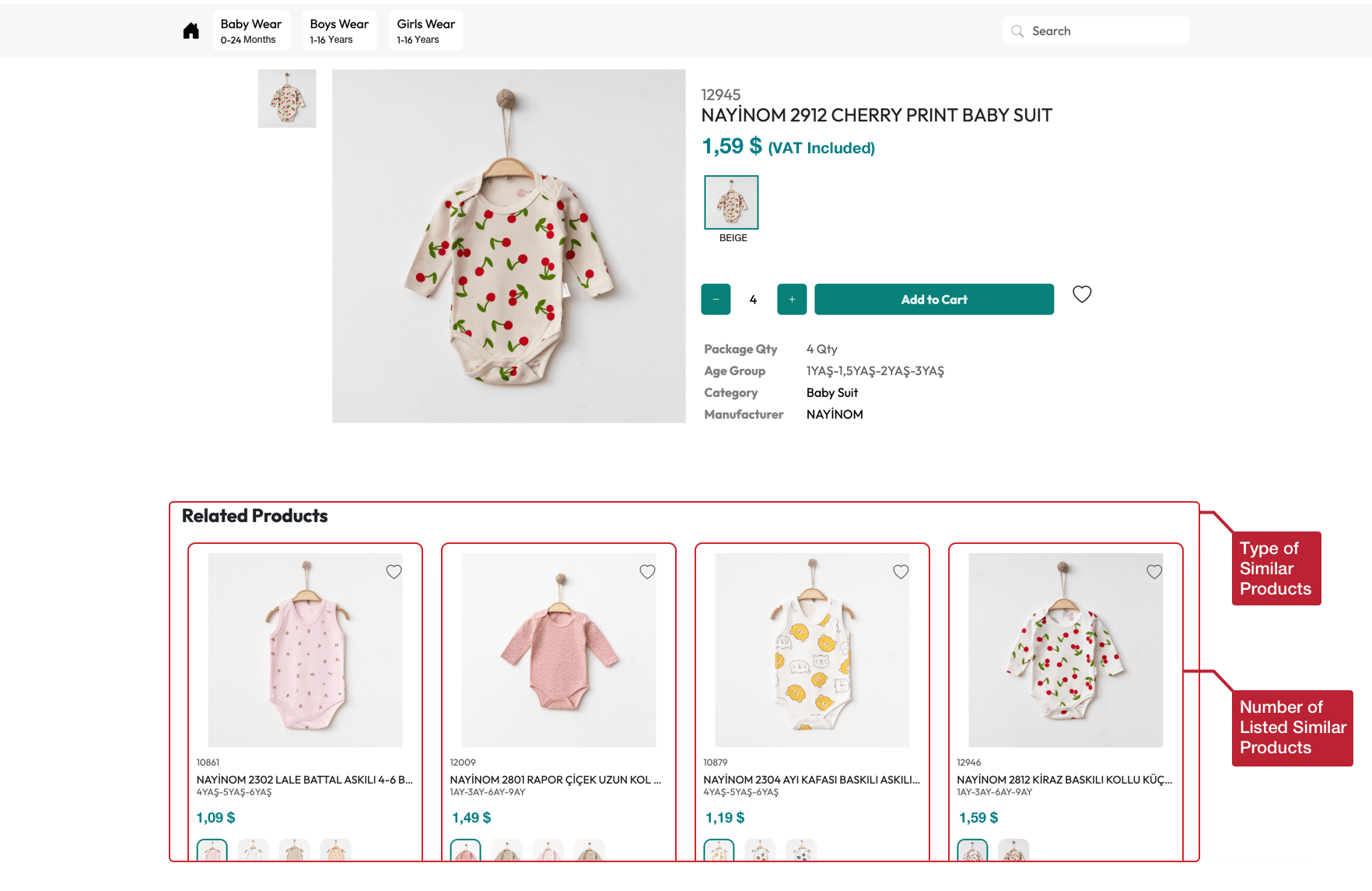1372x891 pixels.
Task: Select the BEIGE color swatch
Action: [x=731, y=202]
